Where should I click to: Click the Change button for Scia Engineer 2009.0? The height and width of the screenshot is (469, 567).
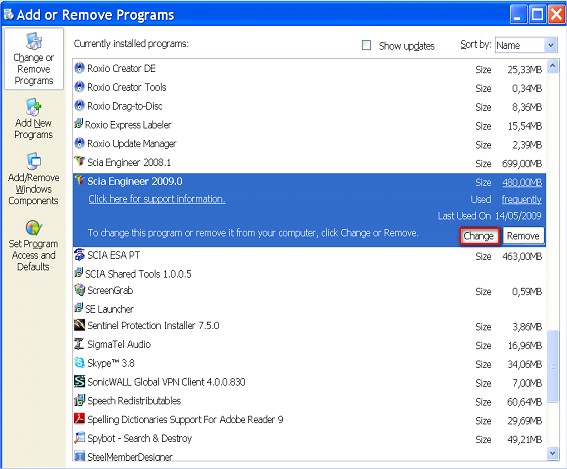(x=479, y=236)
